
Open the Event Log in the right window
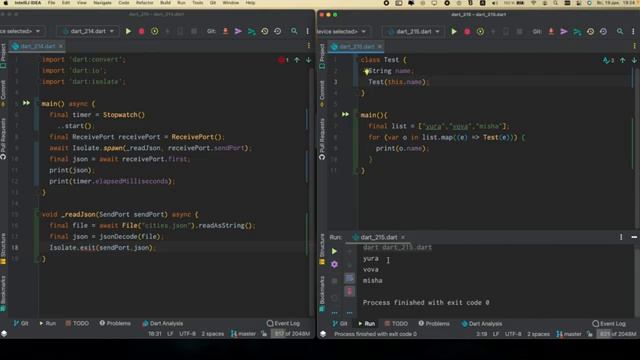coord(609,324)
